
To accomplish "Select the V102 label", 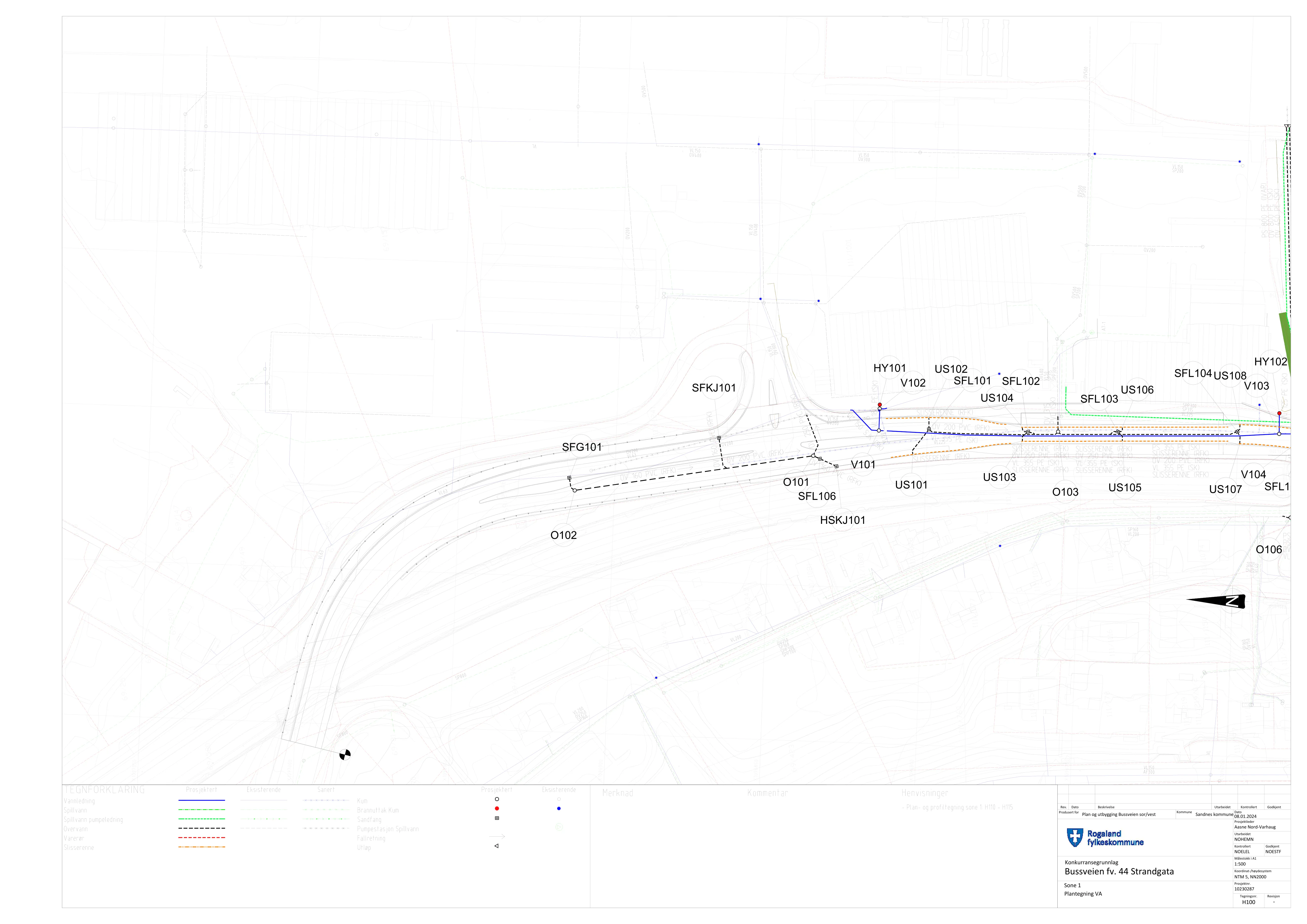I will (913, 383).
